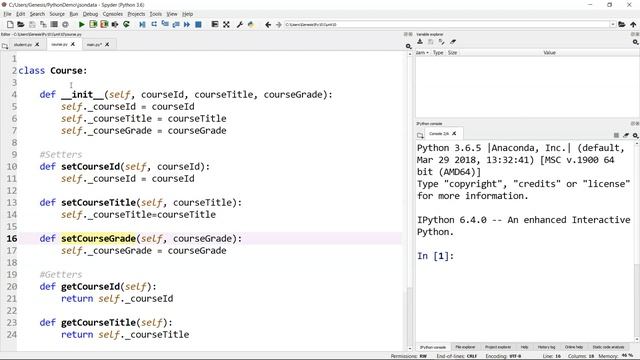Switch to Project explorer bottom tab
Viewport: 640px width, 360px height.
(x=498, y=347)
